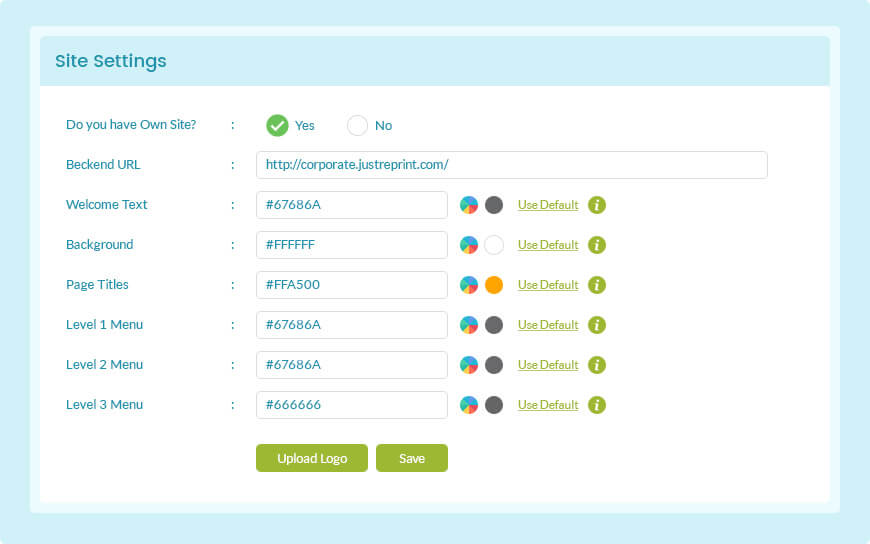Open color picker wheel for Background
870x544 pixels.
(469, 245)
